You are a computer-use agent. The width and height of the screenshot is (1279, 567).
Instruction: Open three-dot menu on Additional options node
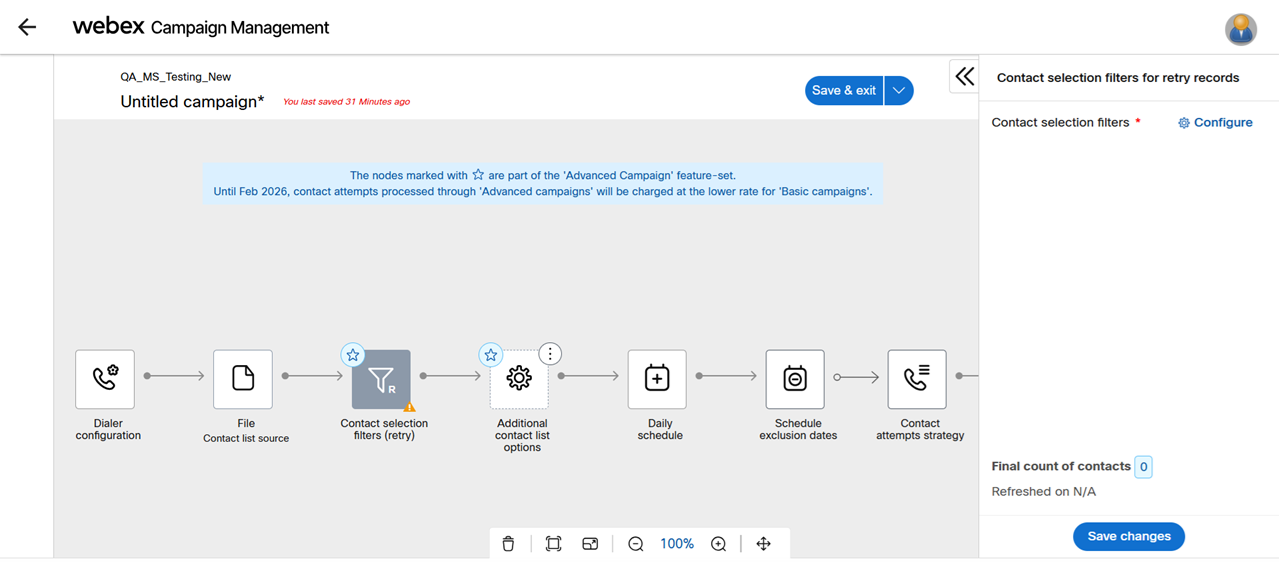click(550, 354)
